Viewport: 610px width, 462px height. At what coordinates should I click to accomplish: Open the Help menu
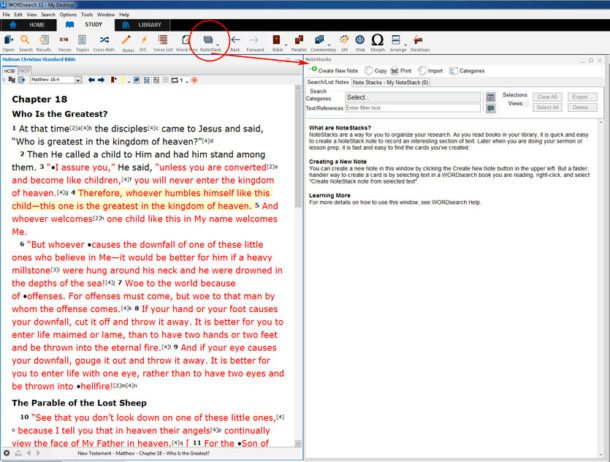click(124, 14)
